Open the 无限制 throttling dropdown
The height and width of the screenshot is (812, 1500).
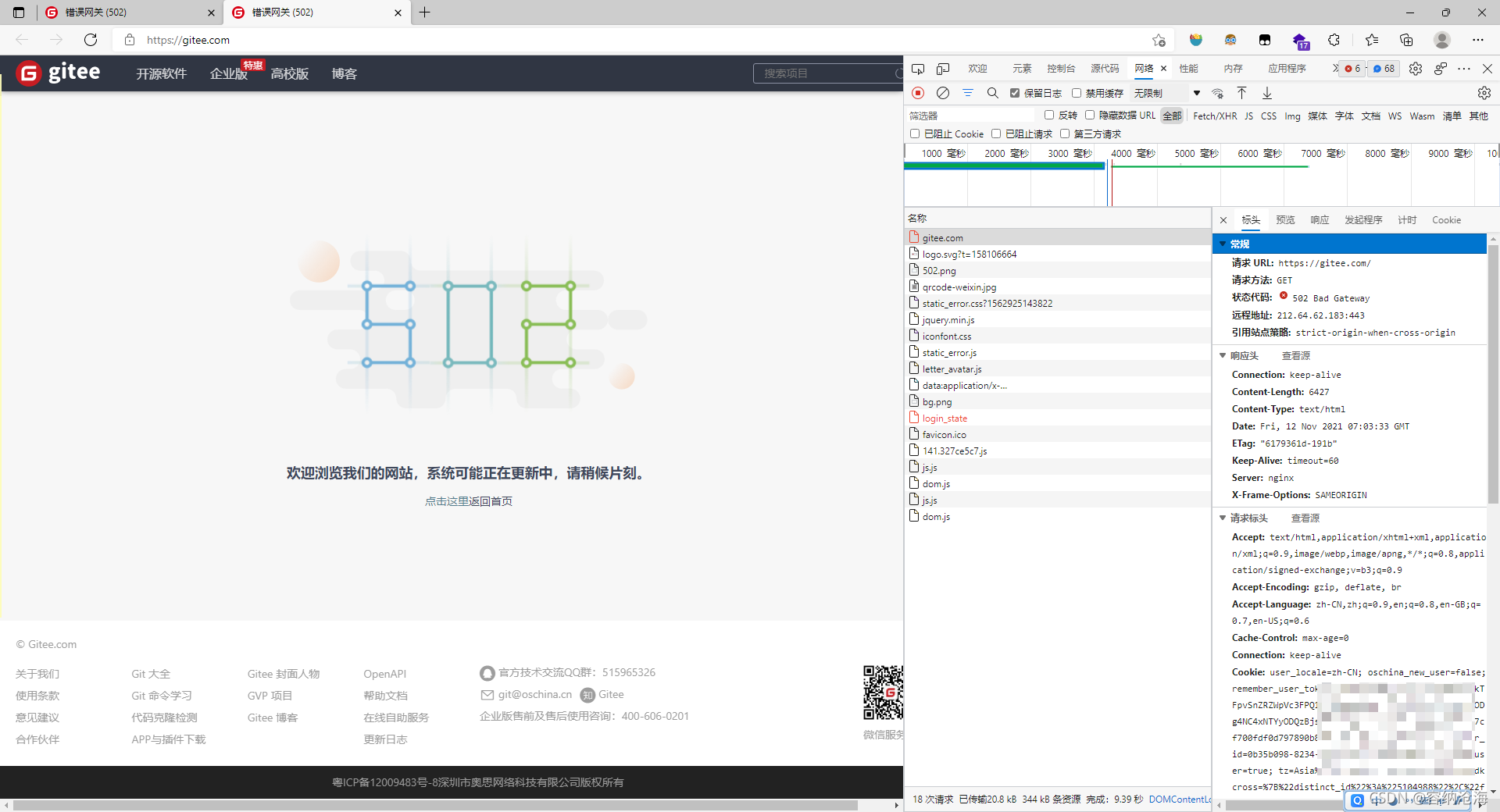(1167, 93)
